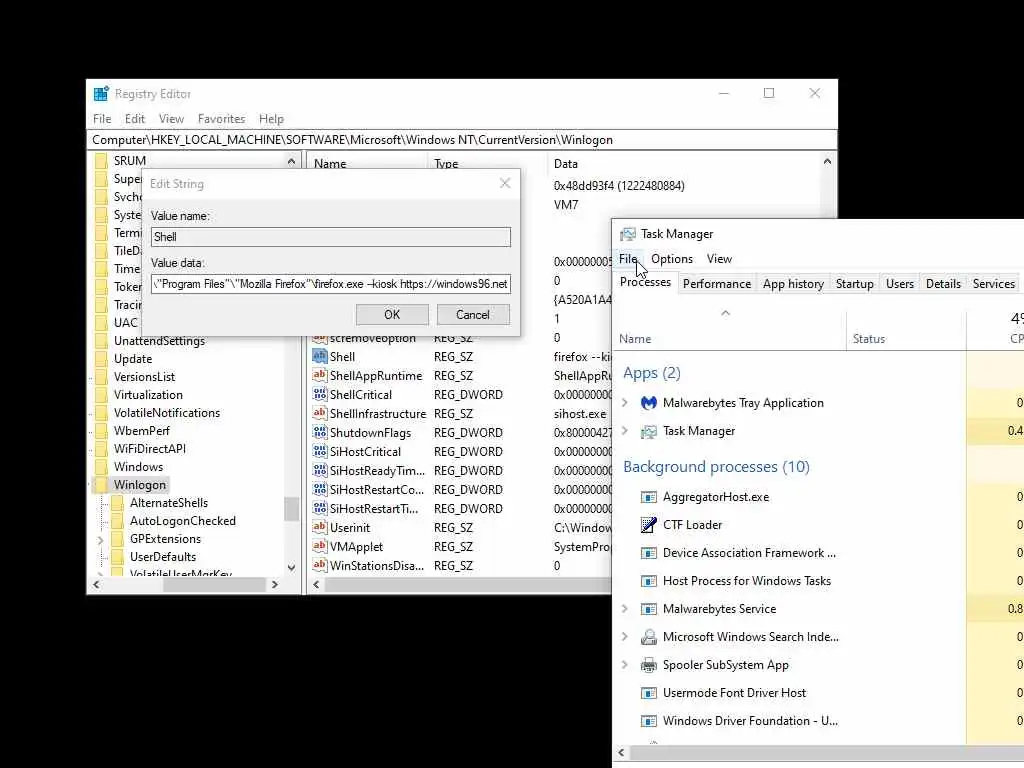Click the Microsoft Windows Search Indexer icon
This screenshot has width=1024, height=768.
point(648,637)
